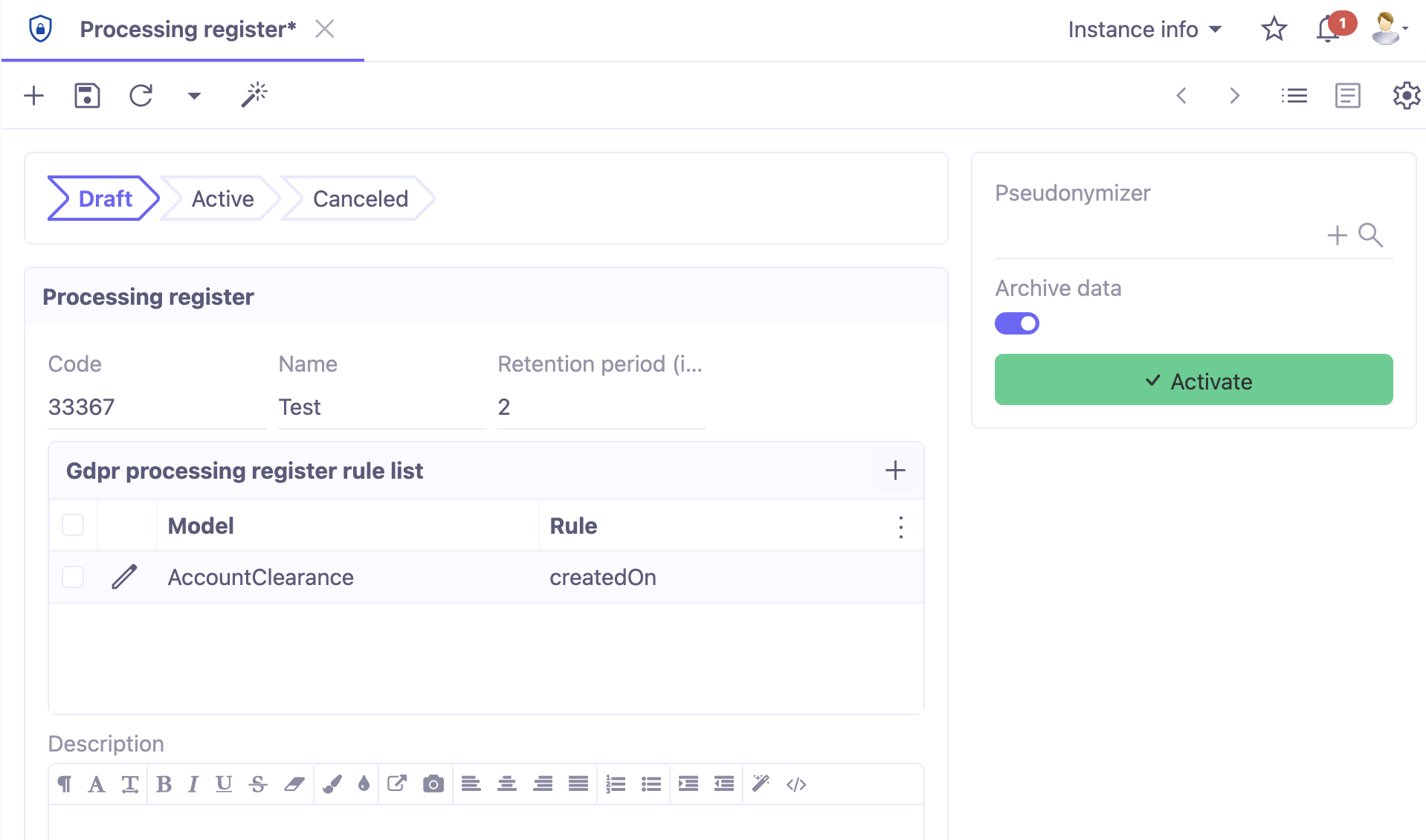
Task: Open the document log icon
Action: point(1347,95)
